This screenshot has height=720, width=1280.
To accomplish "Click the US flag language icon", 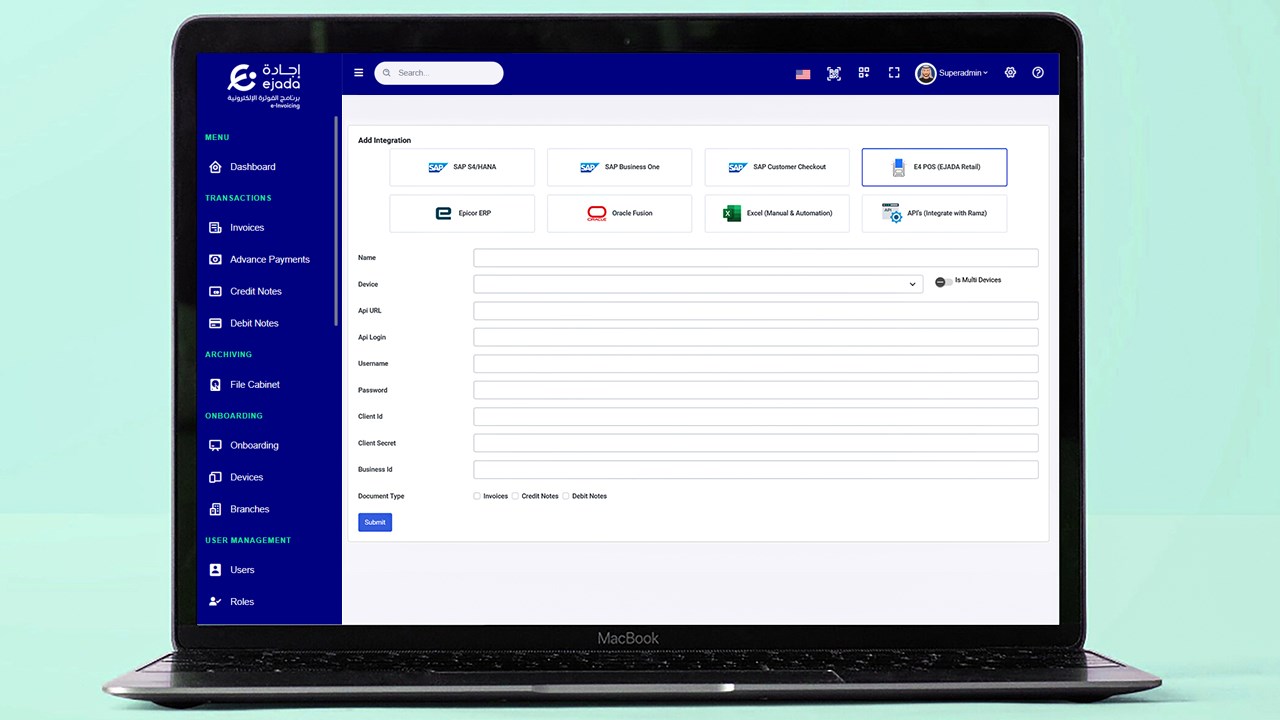I will [x=803, y=72].
